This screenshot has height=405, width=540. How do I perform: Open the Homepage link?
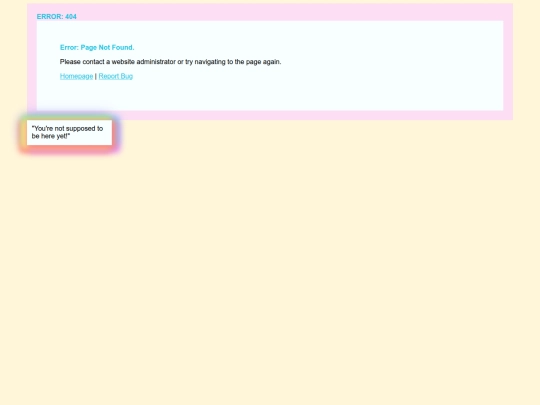pos(76,76)
